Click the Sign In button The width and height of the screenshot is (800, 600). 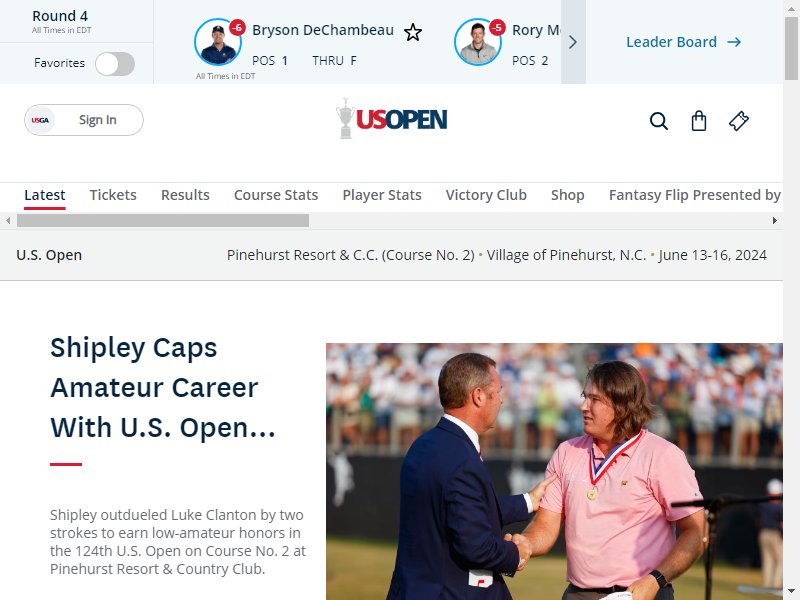click(84, 120)
